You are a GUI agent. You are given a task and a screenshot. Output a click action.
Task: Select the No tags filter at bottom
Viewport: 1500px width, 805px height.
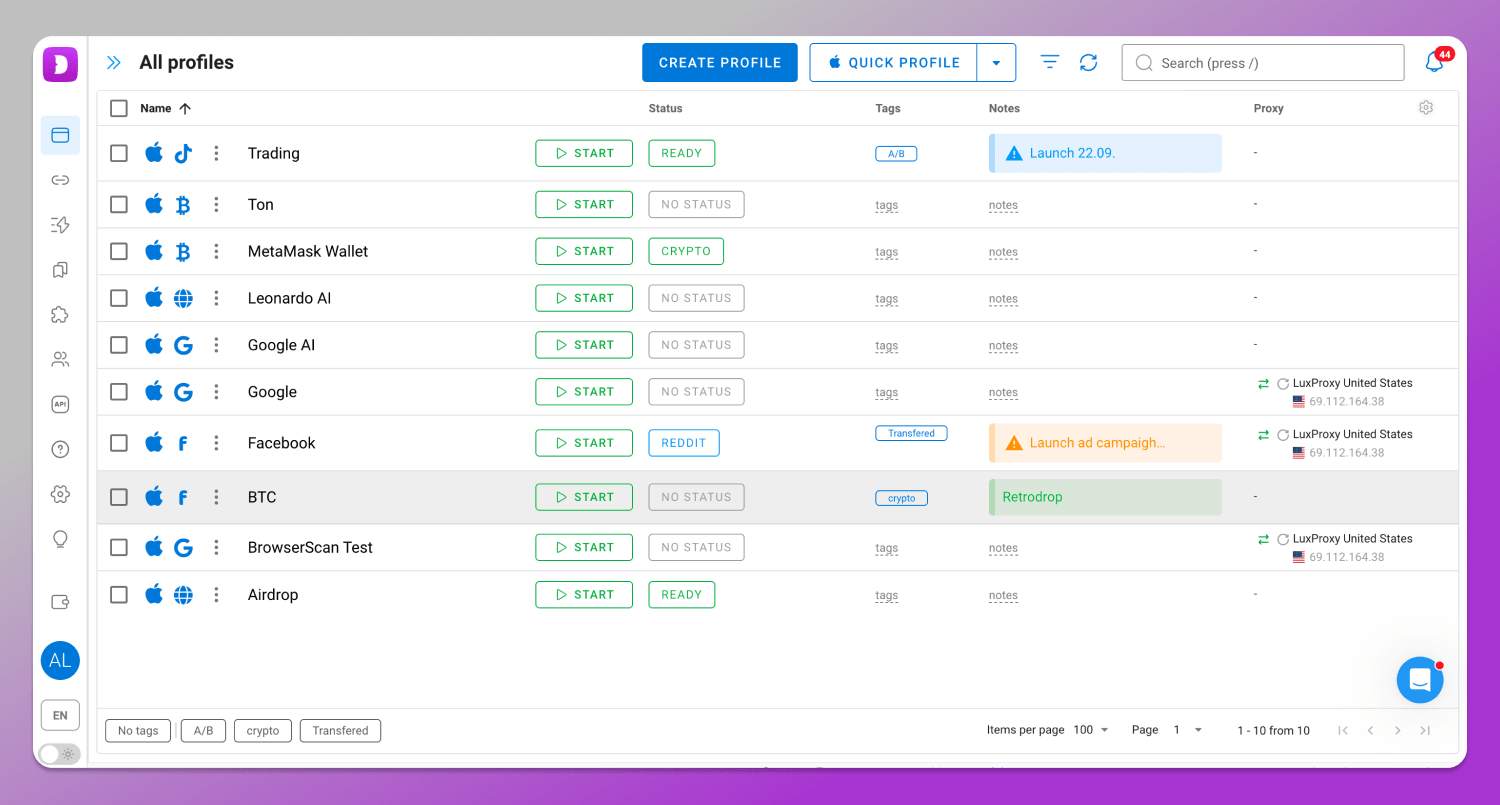pos(138,731)
